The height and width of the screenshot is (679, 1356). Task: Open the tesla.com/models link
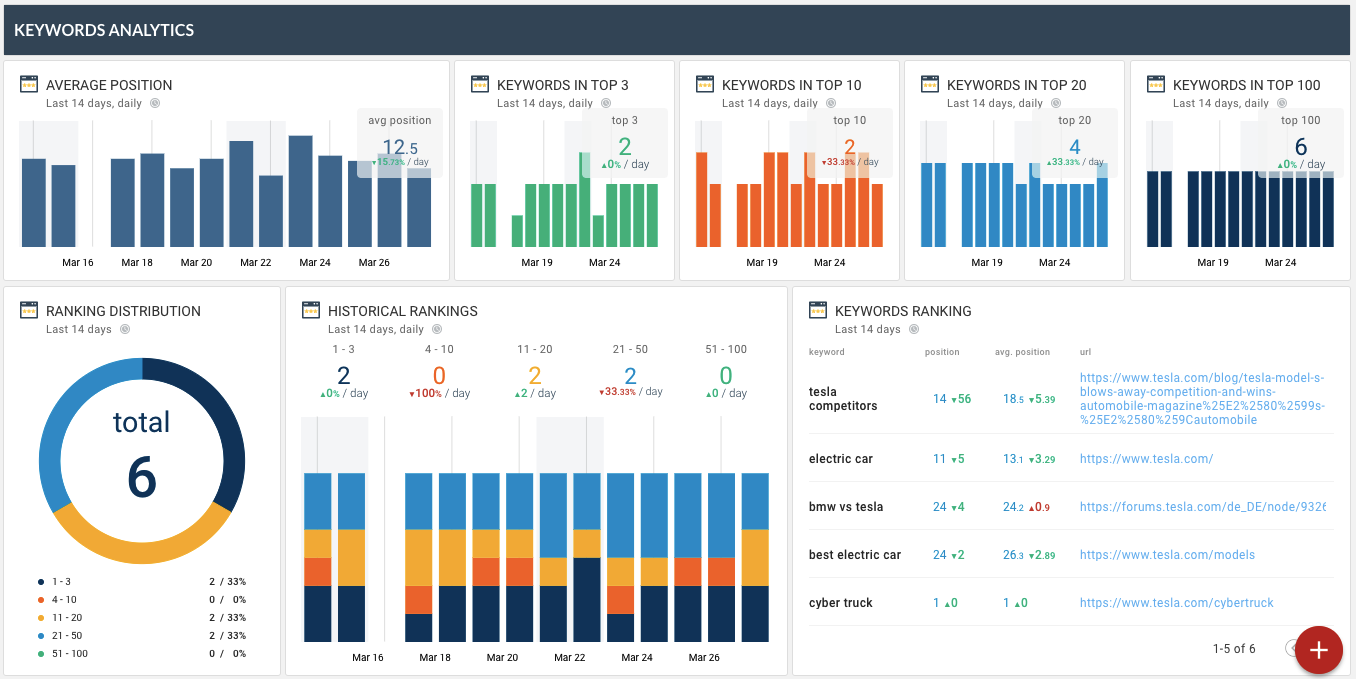pyautogui.click(x=1167, y=555)
